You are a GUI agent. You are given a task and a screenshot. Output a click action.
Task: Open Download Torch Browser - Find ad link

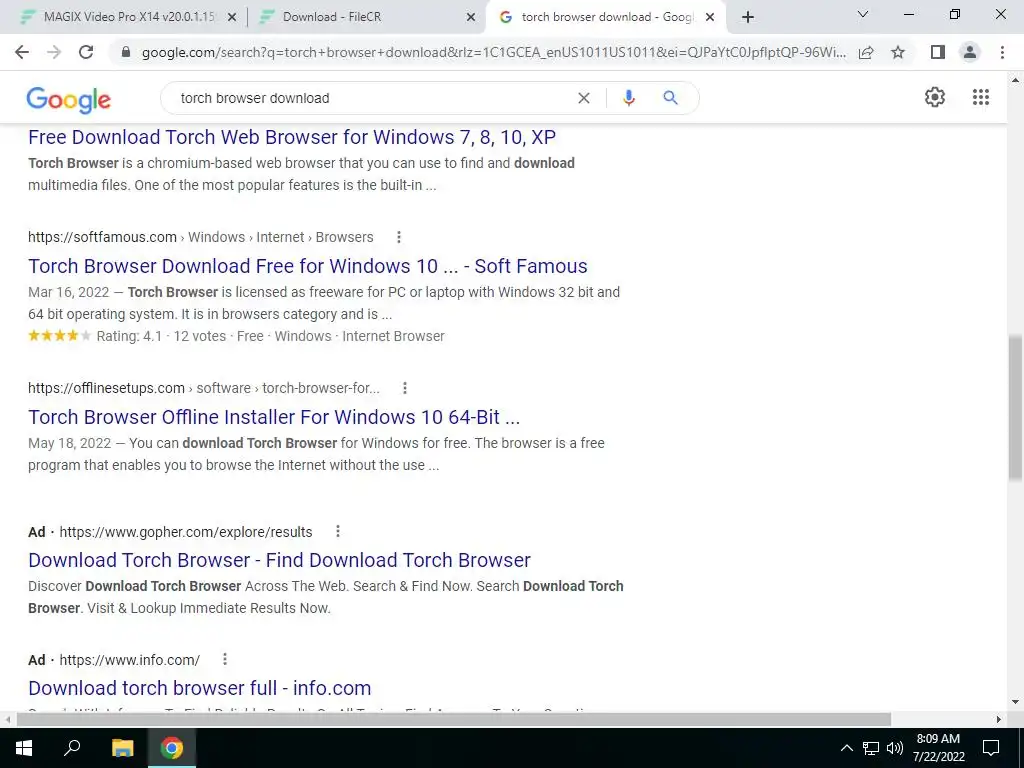[280, 560]
